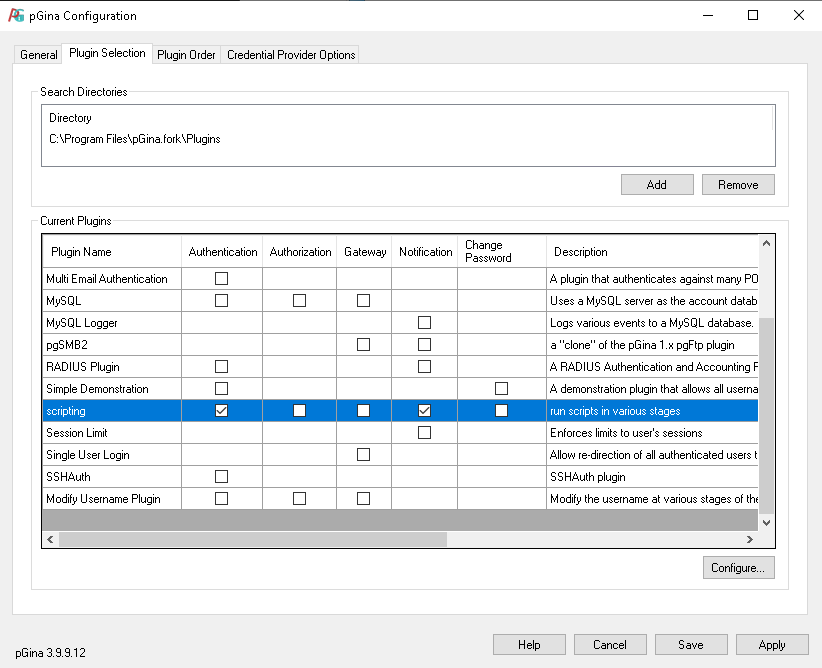Tick Change Password for Simple Demonstration

(x=501, y=389)
